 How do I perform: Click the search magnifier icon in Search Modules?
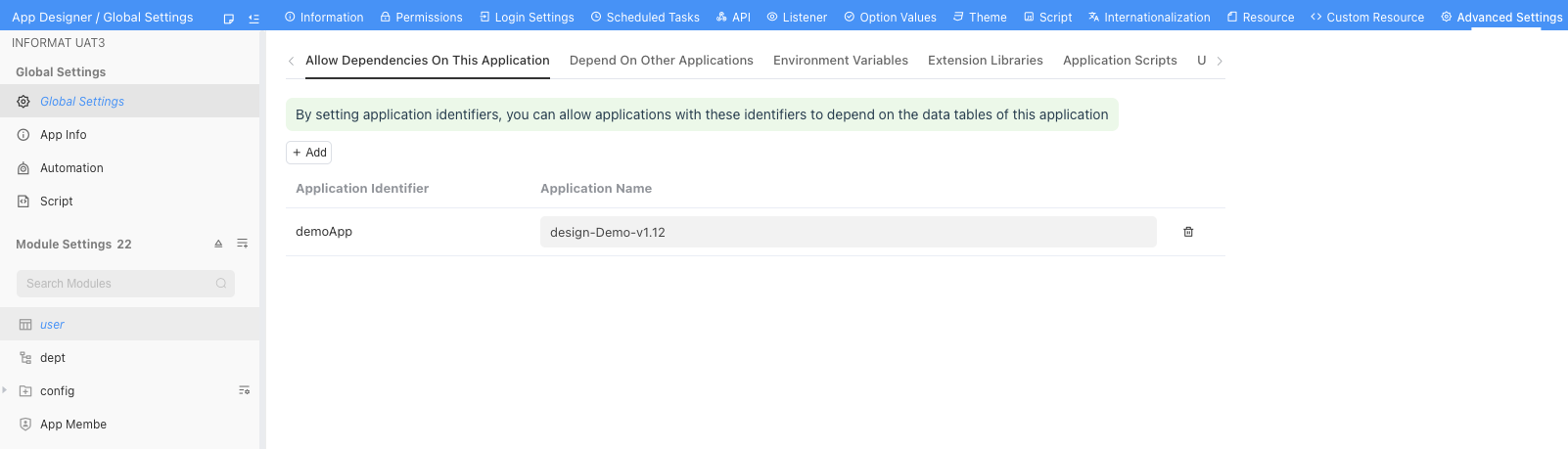coord(221,284)
